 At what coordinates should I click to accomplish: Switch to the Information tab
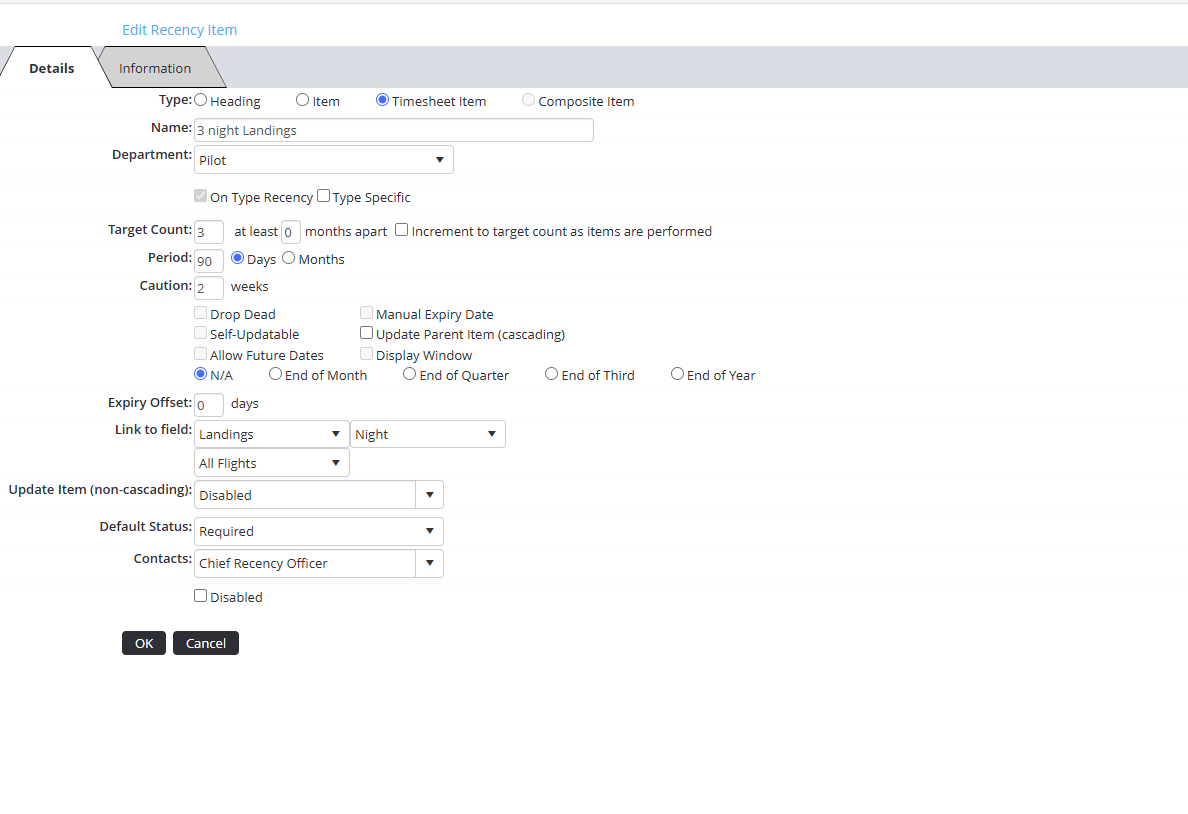155,68
